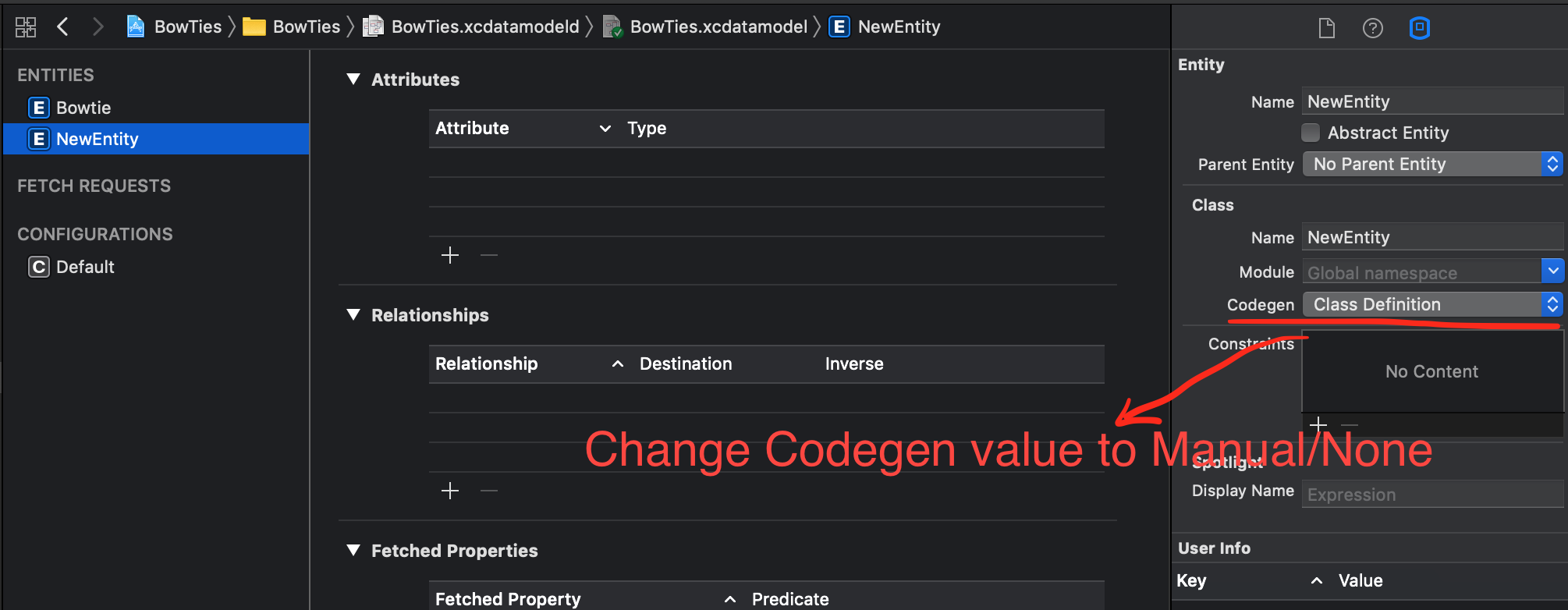Go back with the left arrow

click(x=63, y=27)
